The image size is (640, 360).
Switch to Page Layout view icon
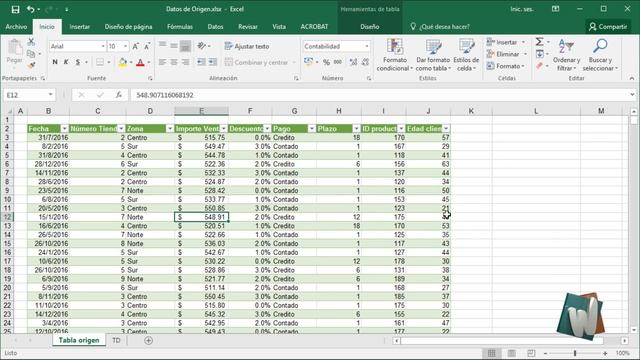[511, 353]
